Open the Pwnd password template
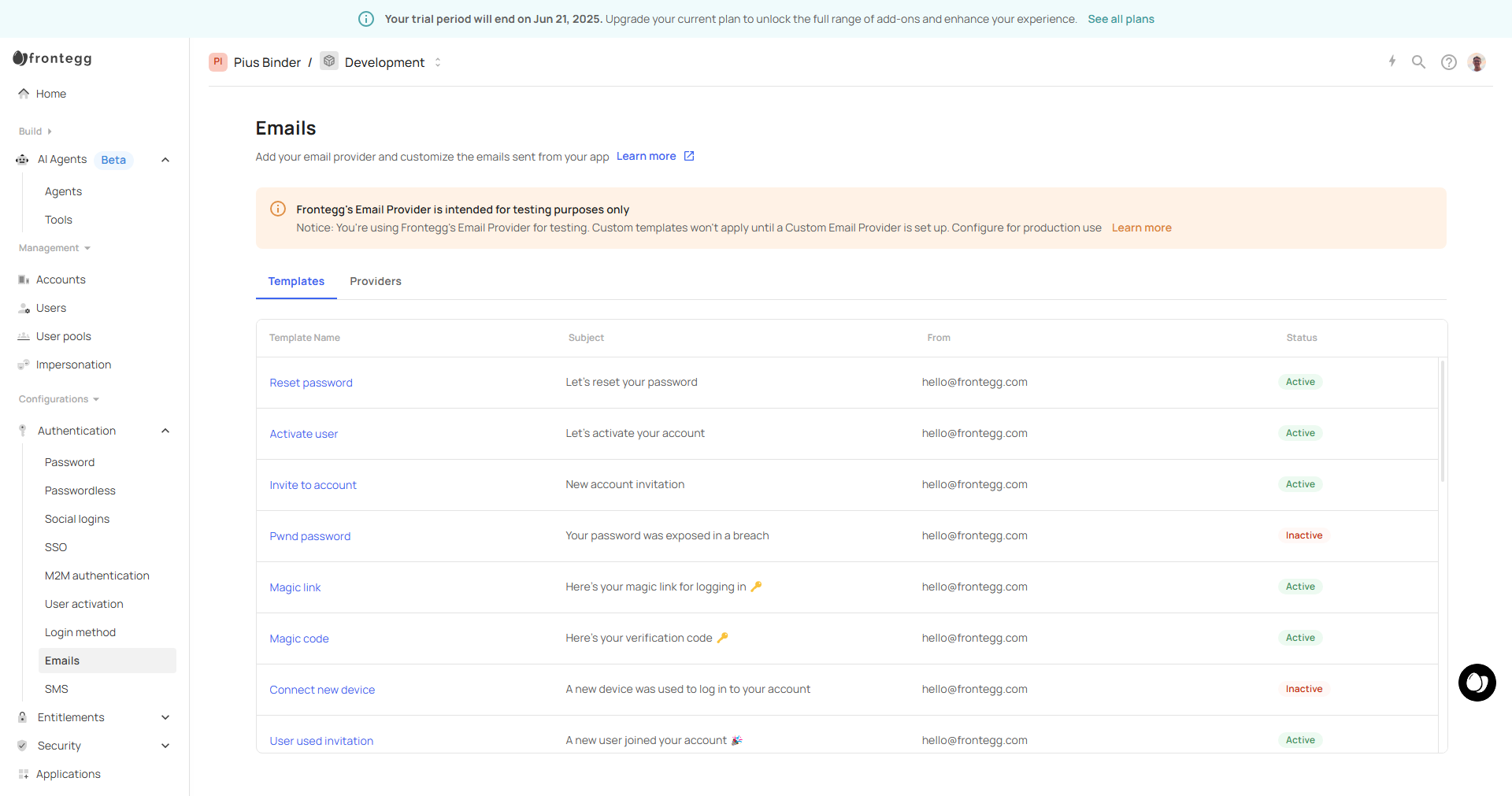This screenshot has height=796, width=1512. pos(309,536)
